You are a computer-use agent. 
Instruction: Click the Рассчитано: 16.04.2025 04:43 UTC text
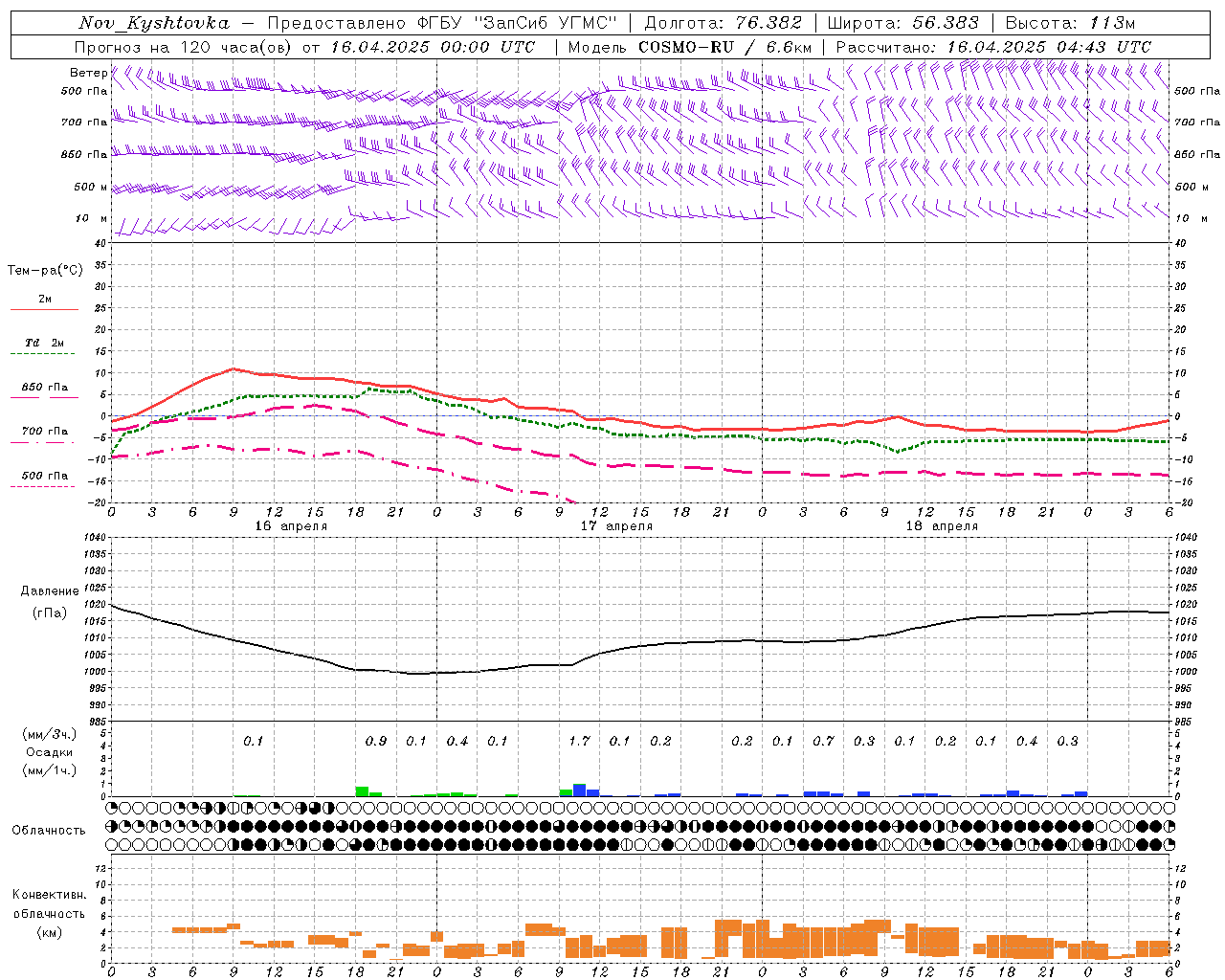click(993, 47)
